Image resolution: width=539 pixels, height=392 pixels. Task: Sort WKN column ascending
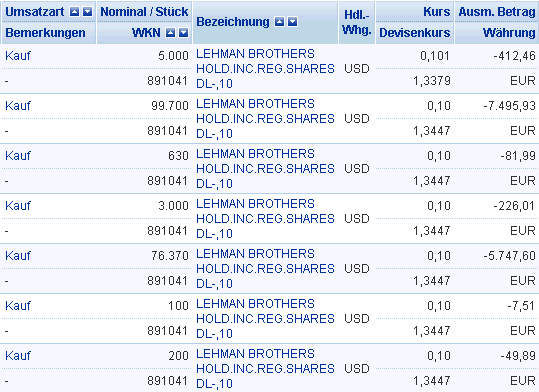[x=170, y=33]
